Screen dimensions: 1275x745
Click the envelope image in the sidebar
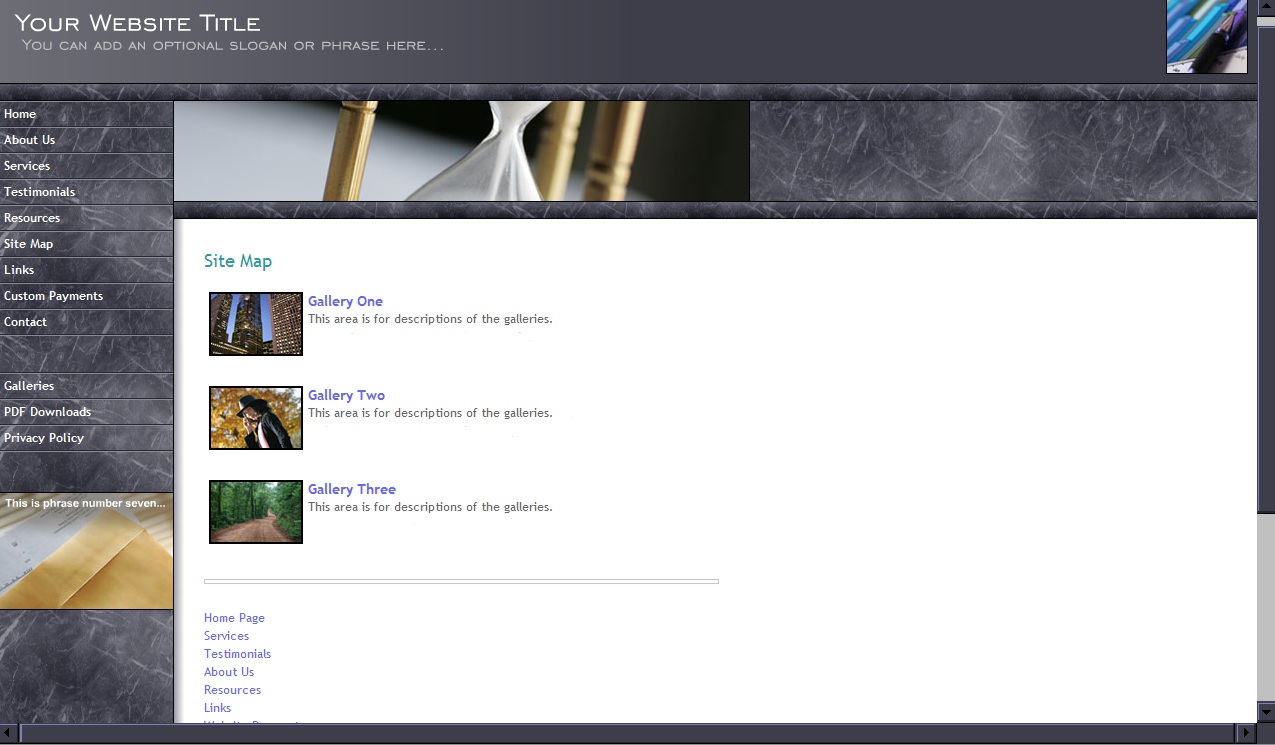click(x=86, y=551)
